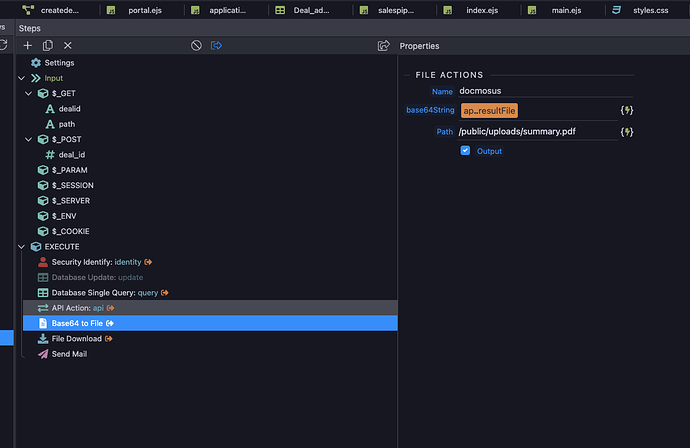Click the Steps panel header
Viewport: 690px width, 448px height.
[x=29, y=28]
